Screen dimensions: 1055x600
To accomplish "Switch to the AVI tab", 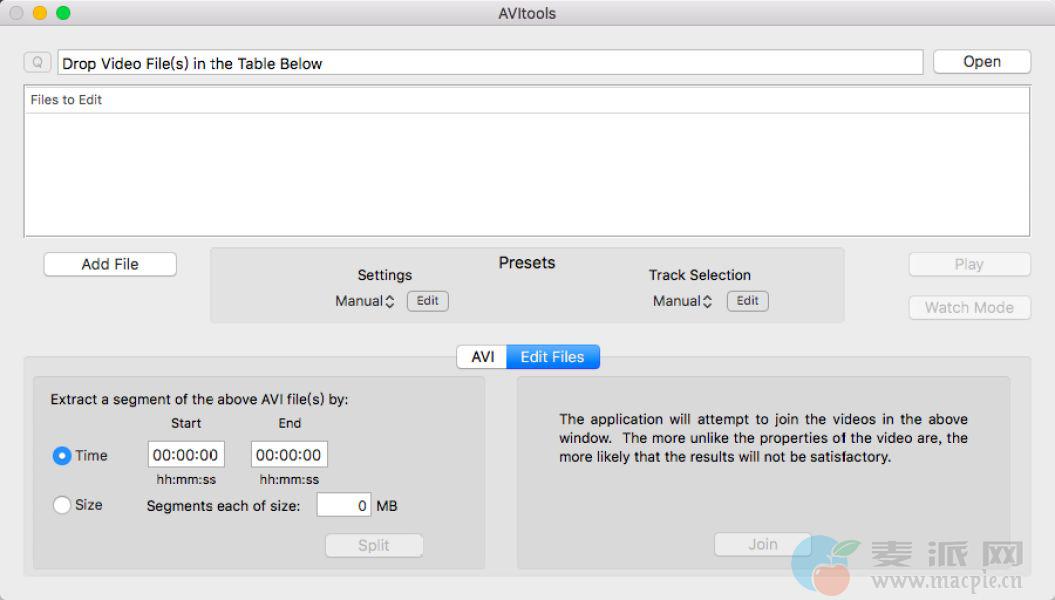I will click(x=482, y=357).
